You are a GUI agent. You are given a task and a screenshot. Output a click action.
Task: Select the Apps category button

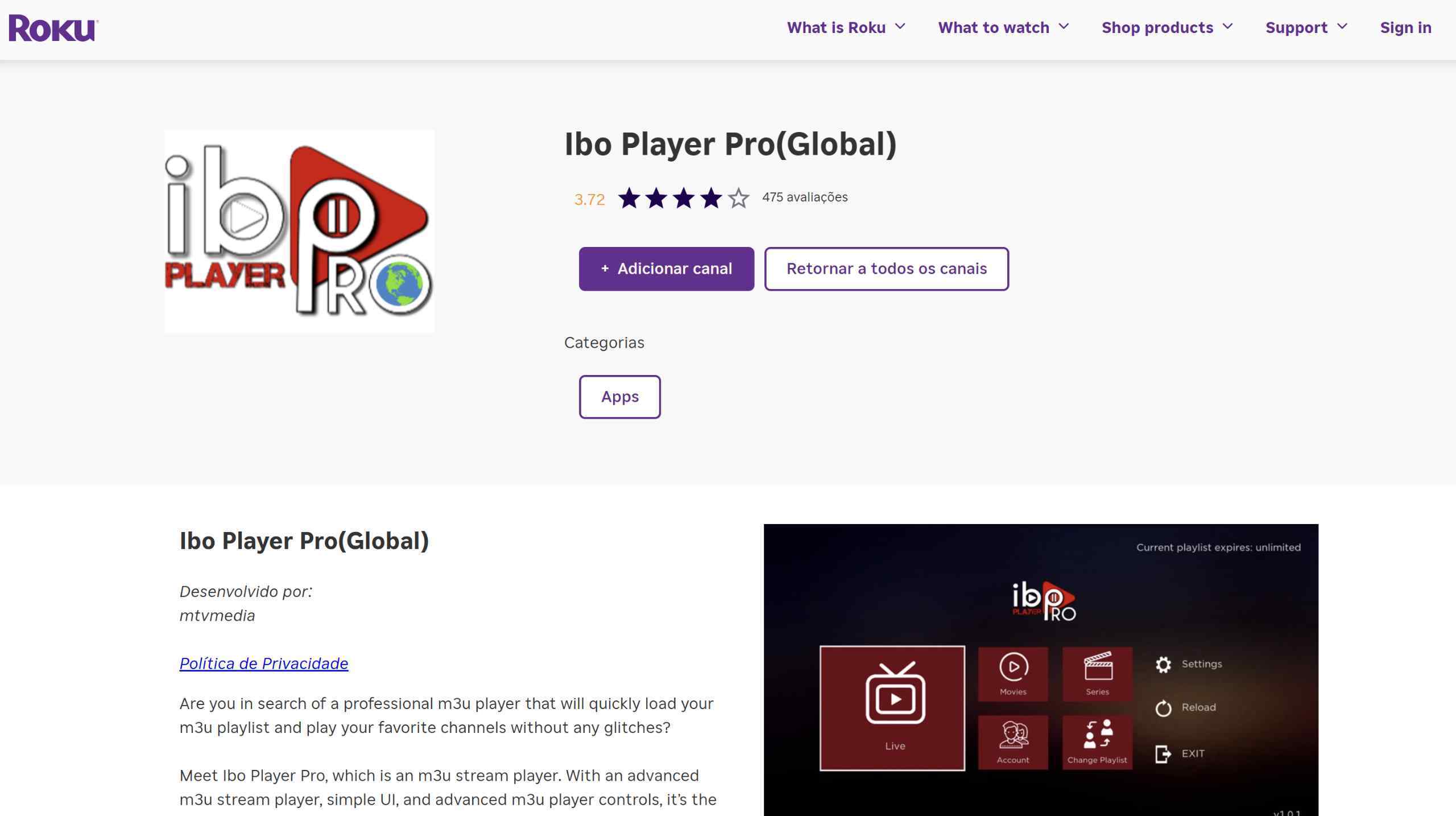(620, 397)
